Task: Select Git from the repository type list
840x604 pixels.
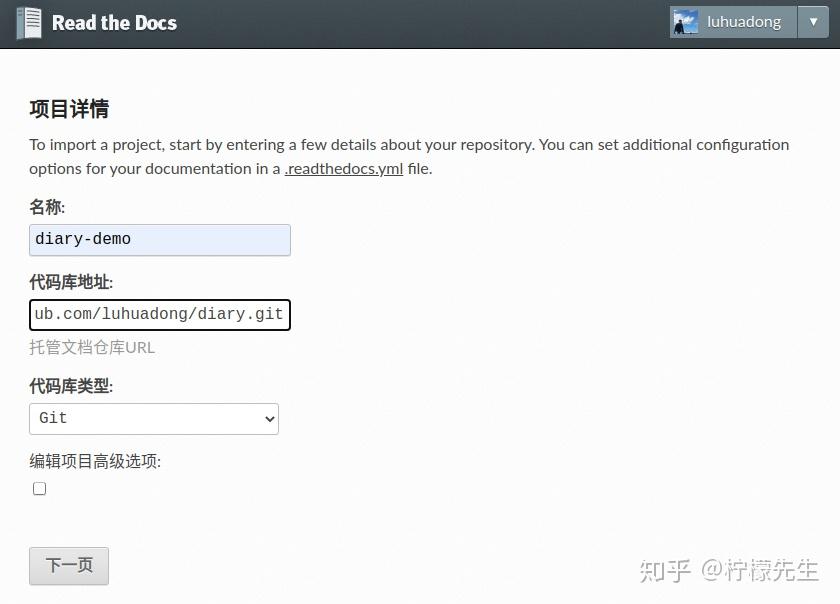Action: click(153, 418)
